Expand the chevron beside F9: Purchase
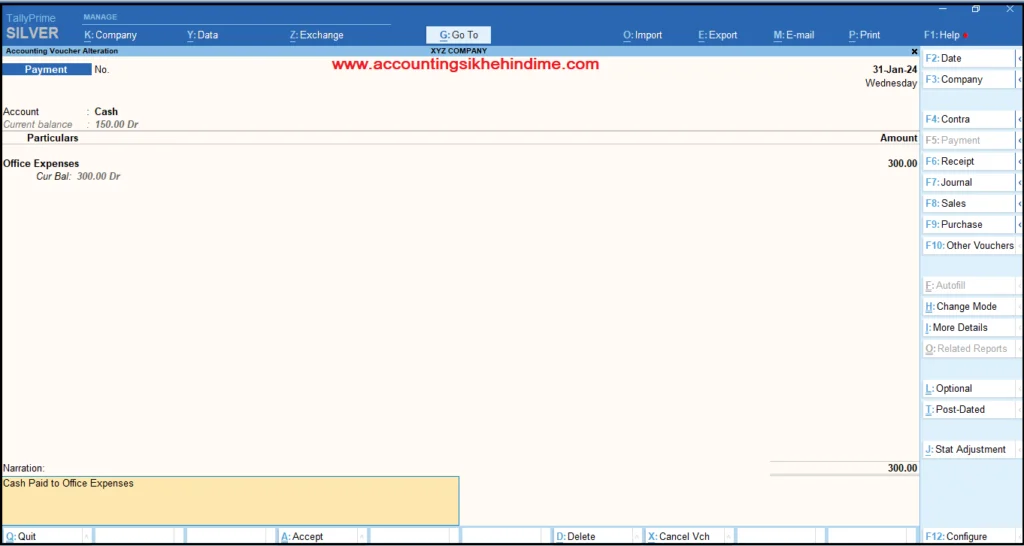 click(1019, 224)
